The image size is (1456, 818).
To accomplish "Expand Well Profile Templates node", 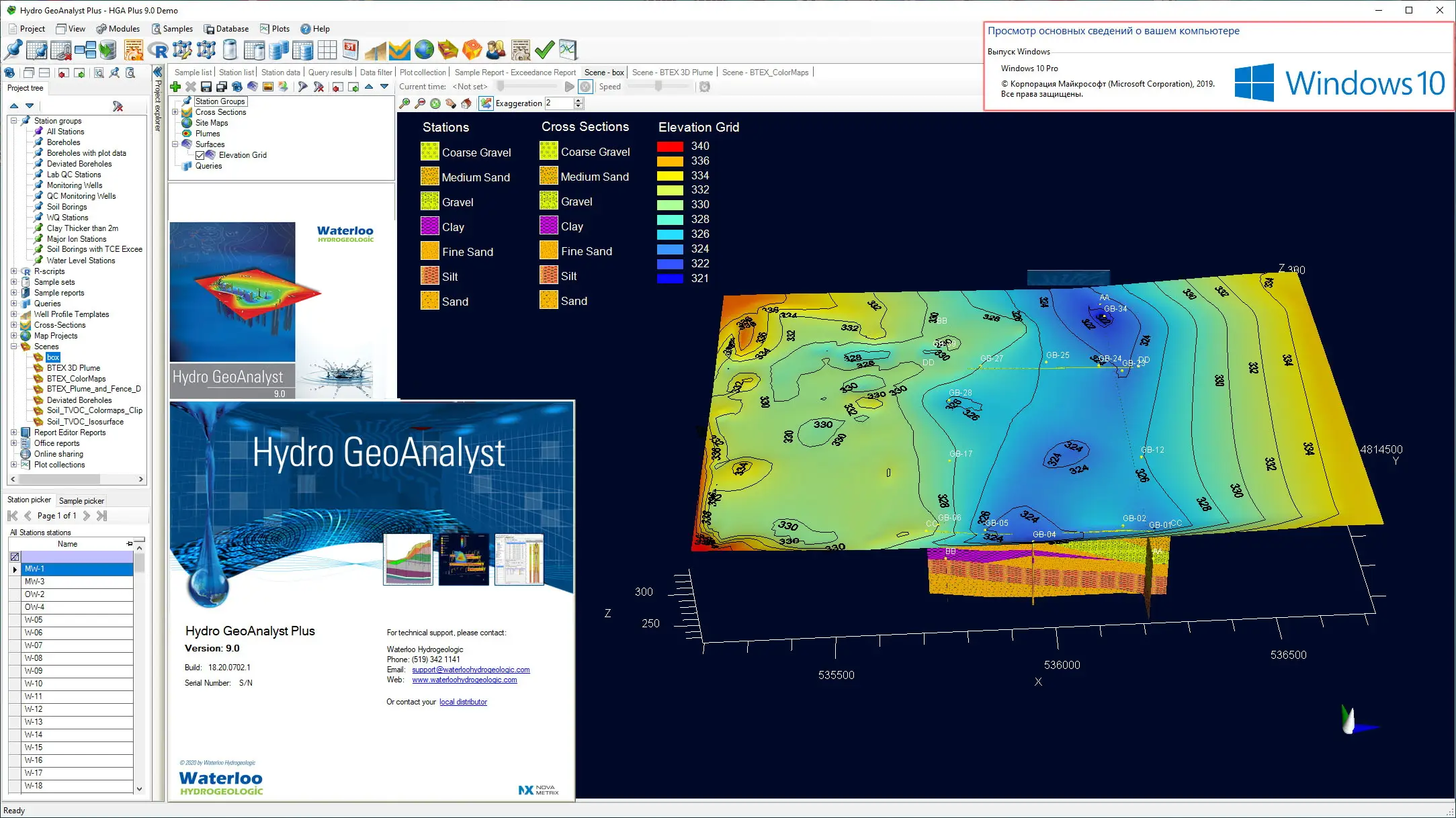I will (x=13, y=314).
